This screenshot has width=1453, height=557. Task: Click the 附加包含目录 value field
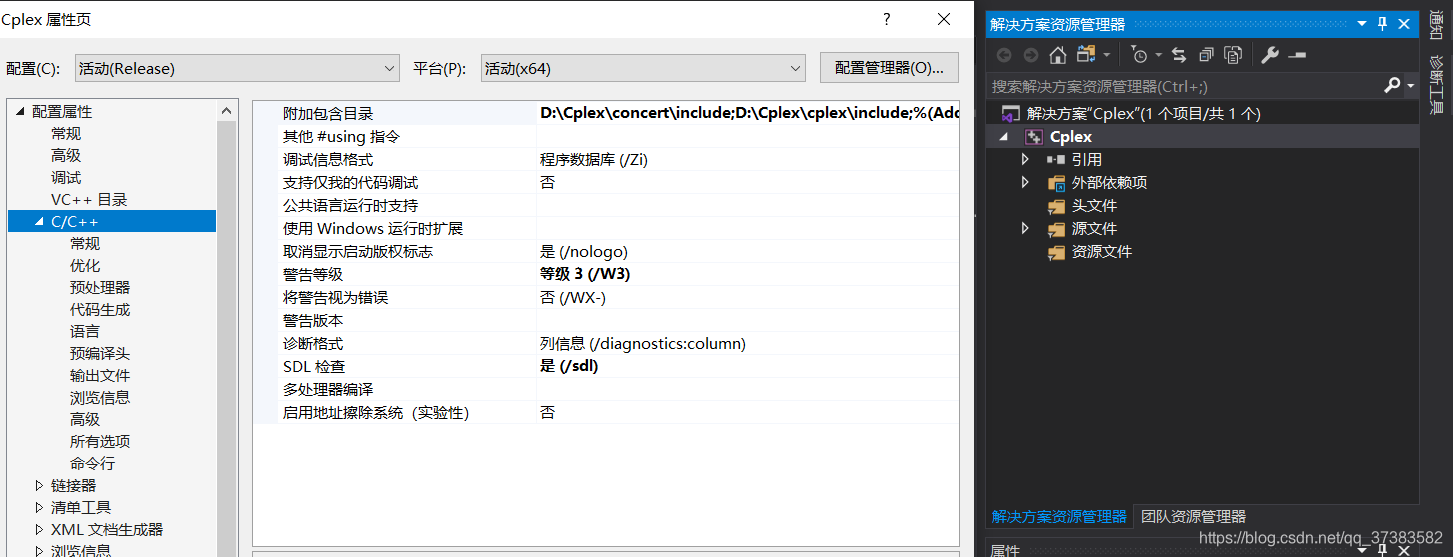pos(748,113)
